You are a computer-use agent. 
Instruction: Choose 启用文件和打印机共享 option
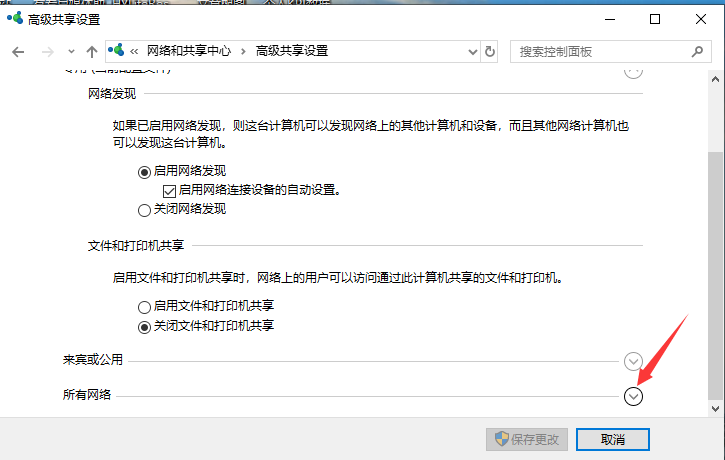[x=145, y=307]
